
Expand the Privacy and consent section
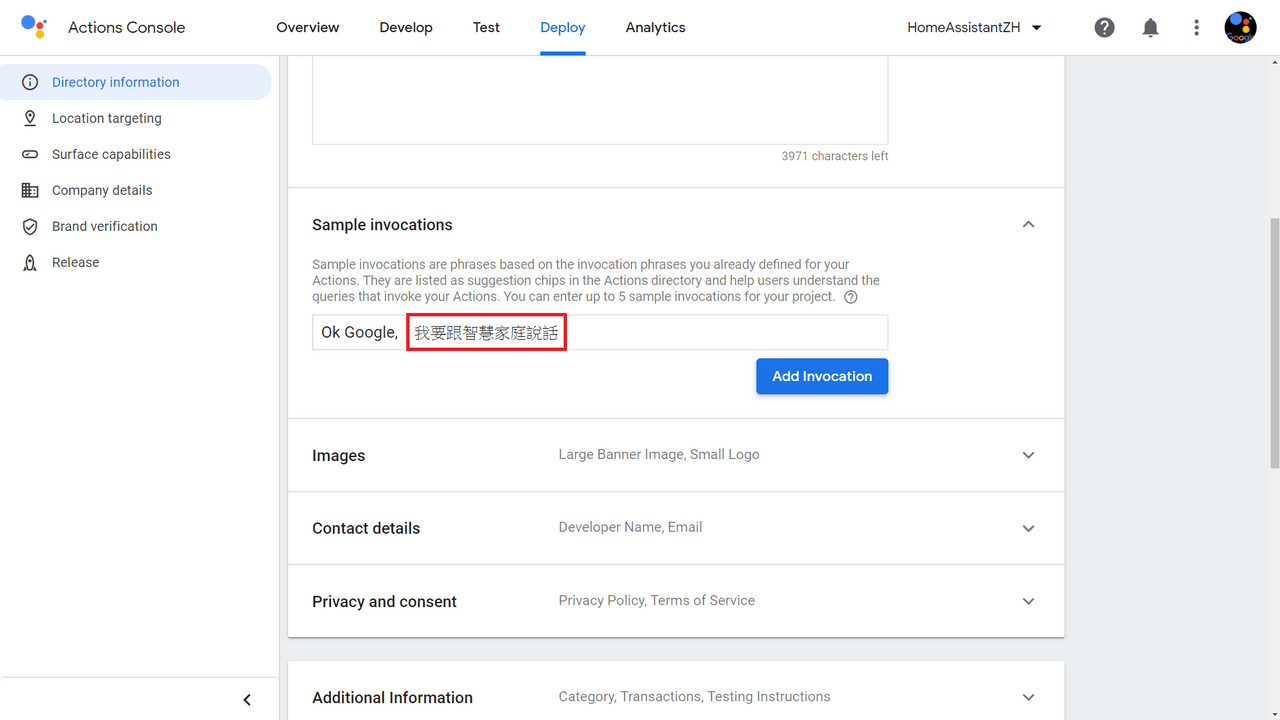1028,601
